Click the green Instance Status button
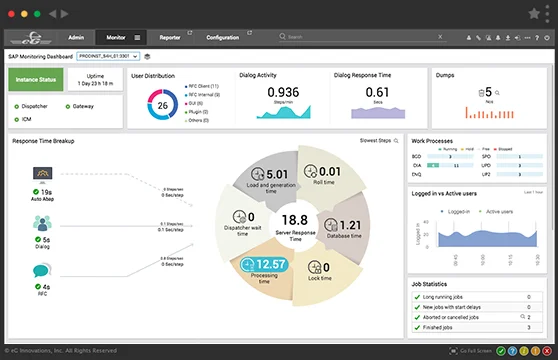 coord(36,80)
